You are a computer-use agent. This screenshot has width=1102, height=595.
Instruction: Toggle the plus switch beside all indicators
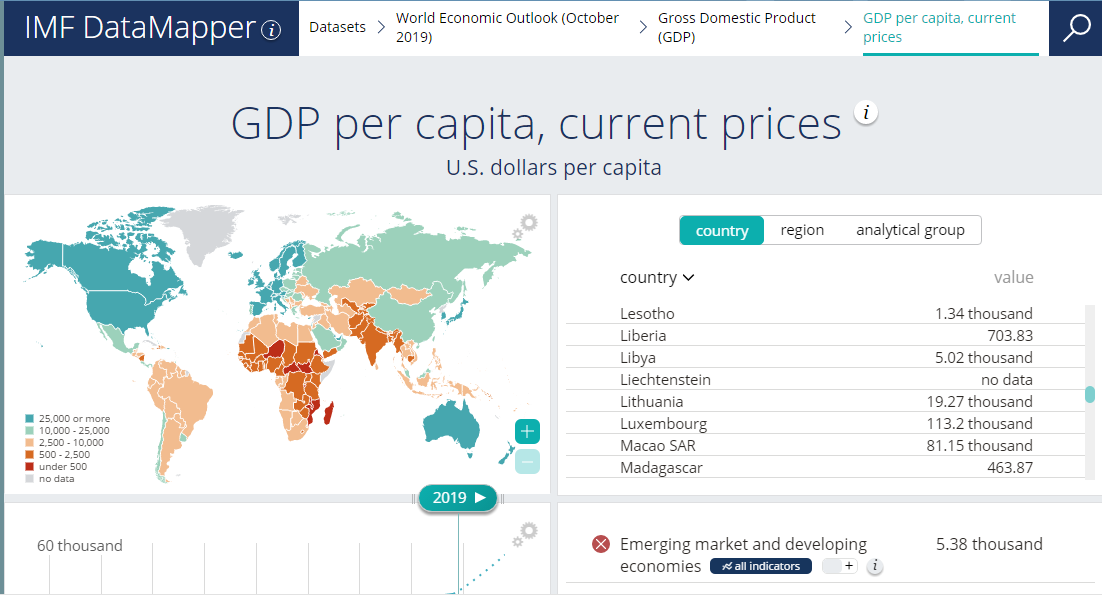tap(840, 567)
